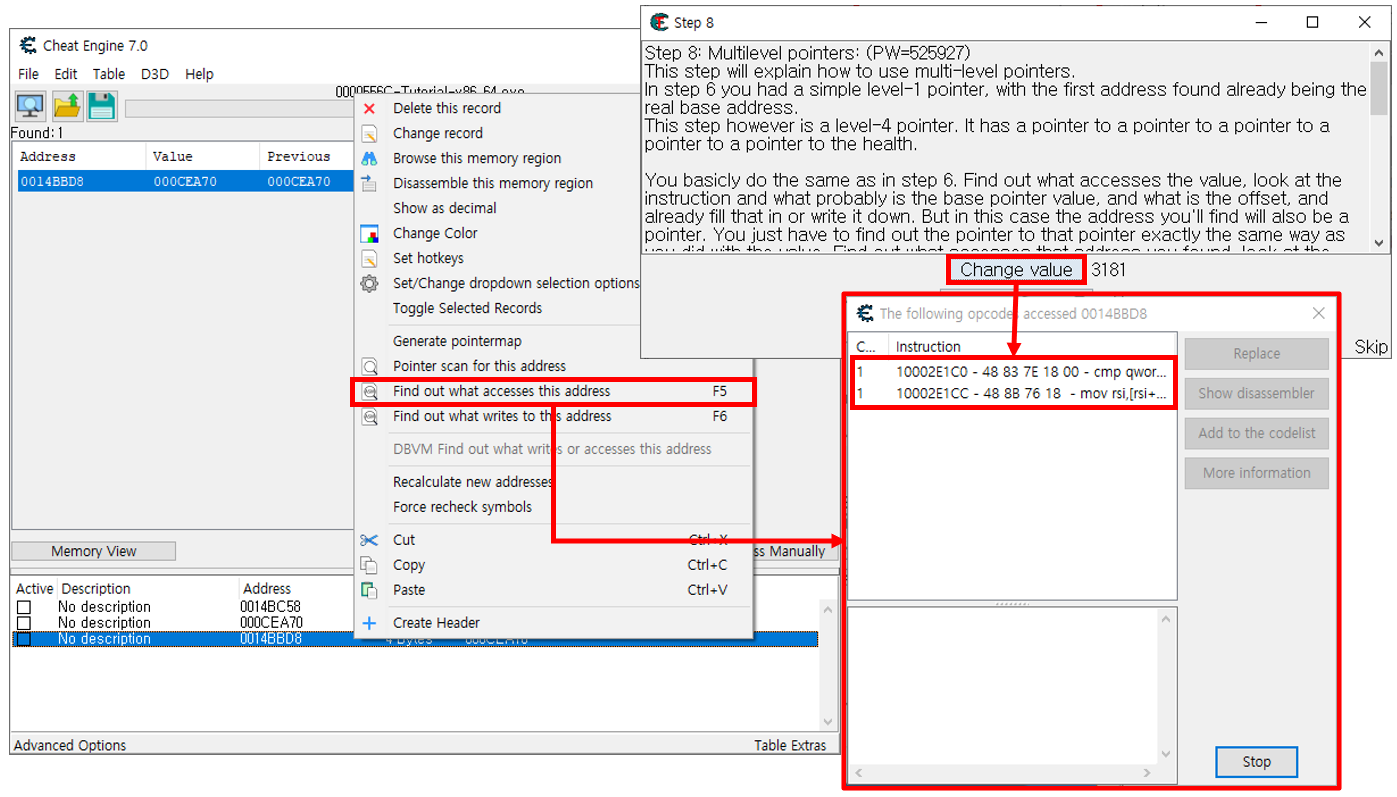
Task: Click the magnifier icon beside Pointer scan for this address
Action: pyautogui.click(x=369, y=367)
